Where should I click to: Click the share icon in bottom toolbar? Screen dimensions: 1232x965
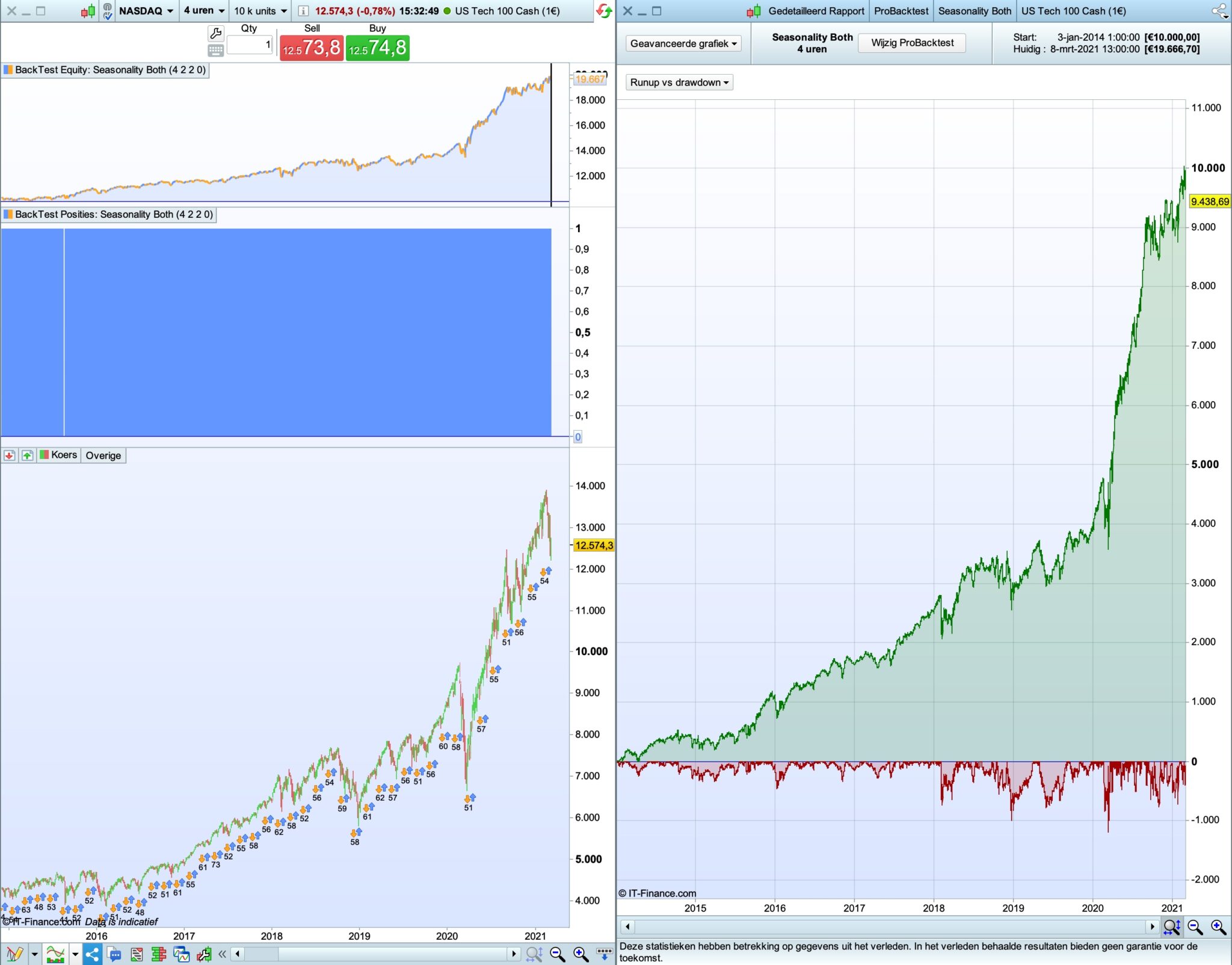tap(93, 954)
